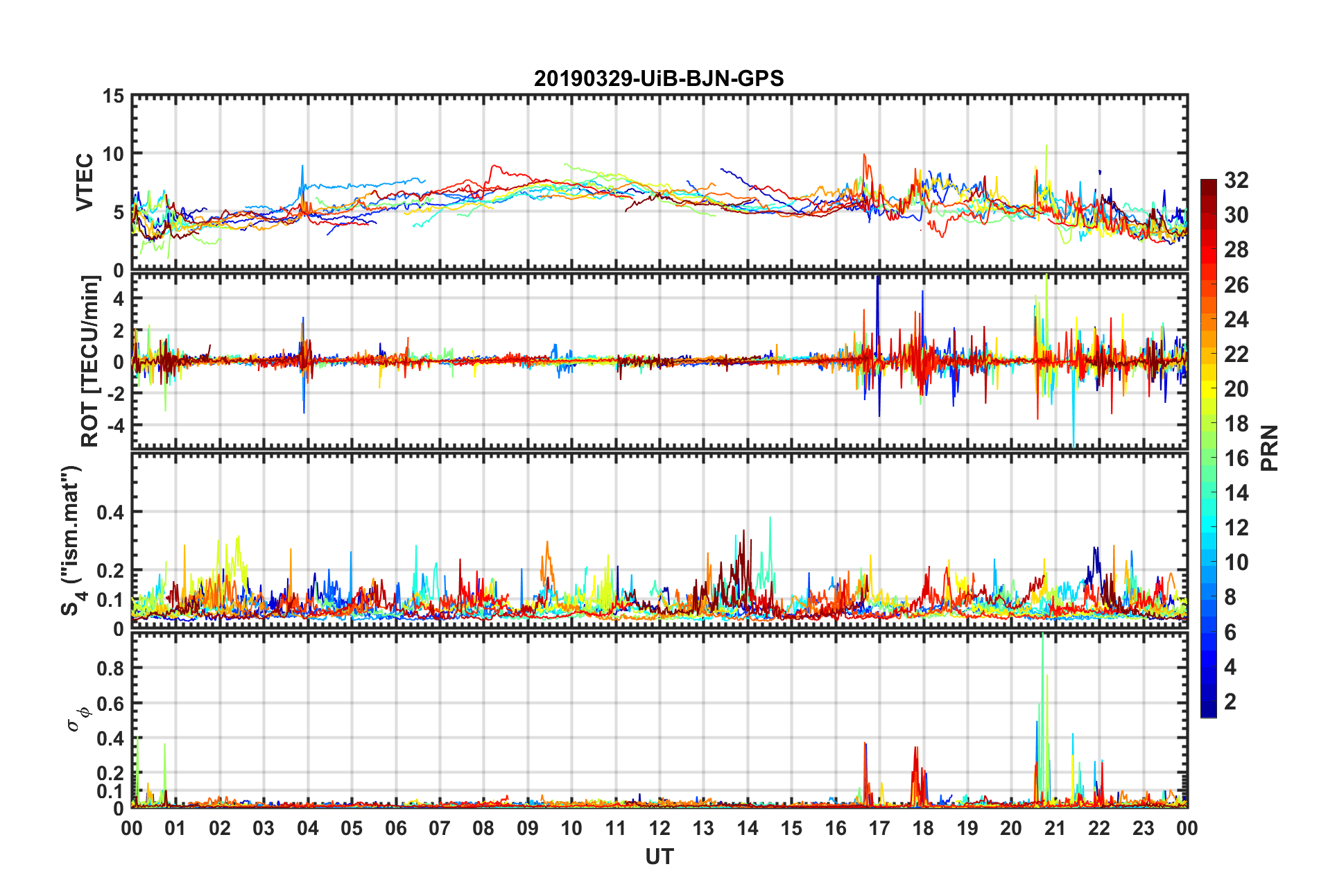Click PRN colorbar tick label 26
This screenshot has height=896, width=1319.
point(1236,284)
